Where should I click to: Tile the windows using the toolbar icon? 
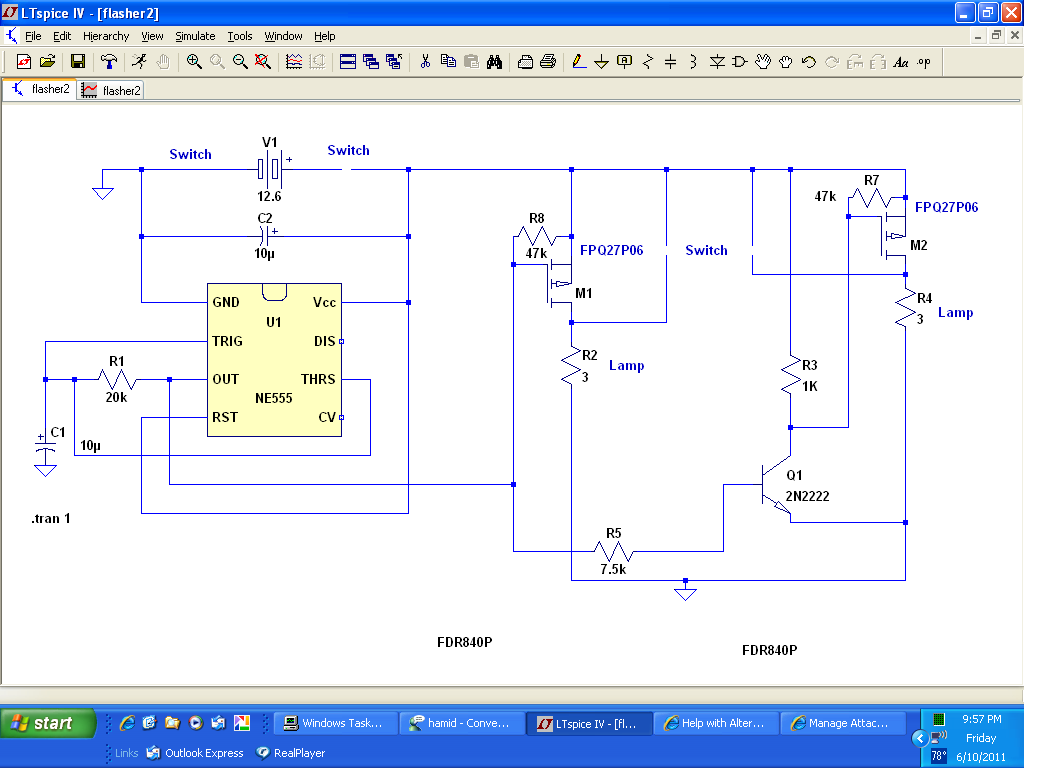pos(348,62)
